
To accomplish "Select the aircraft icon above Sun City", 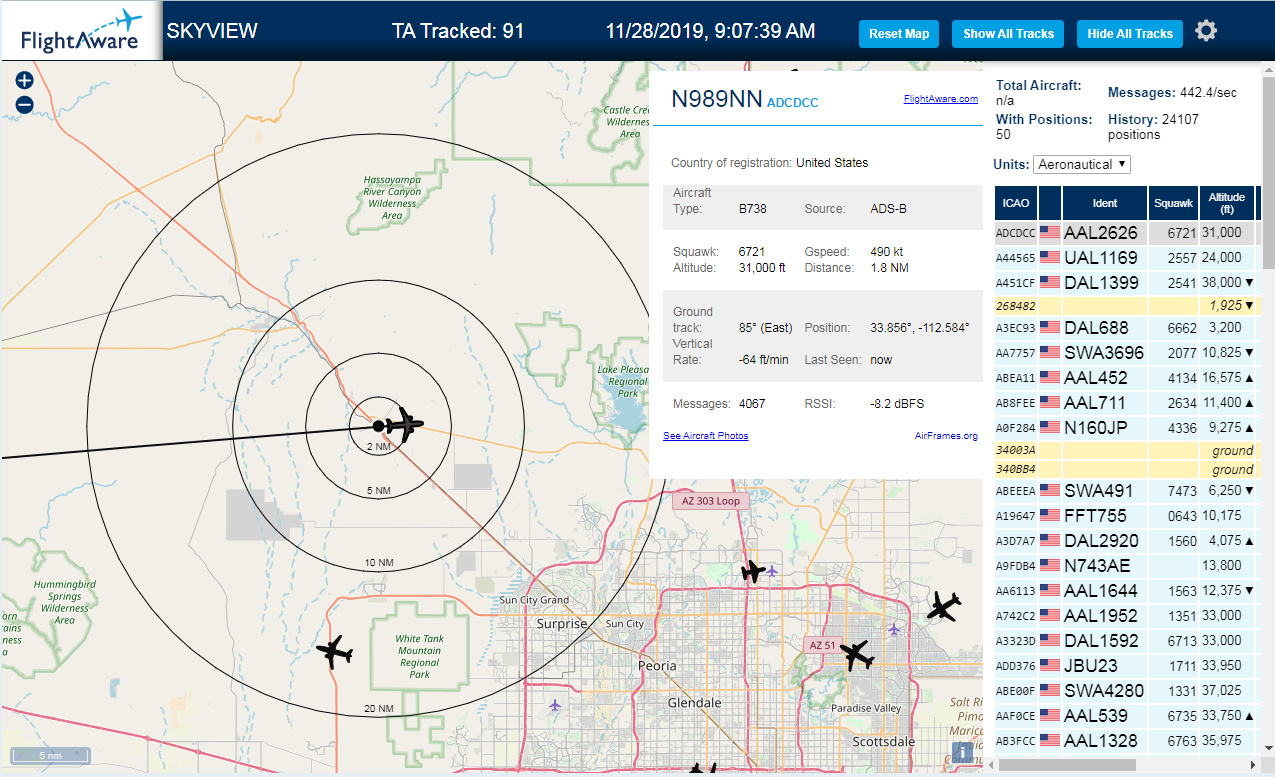I will [x=753, y=572].
